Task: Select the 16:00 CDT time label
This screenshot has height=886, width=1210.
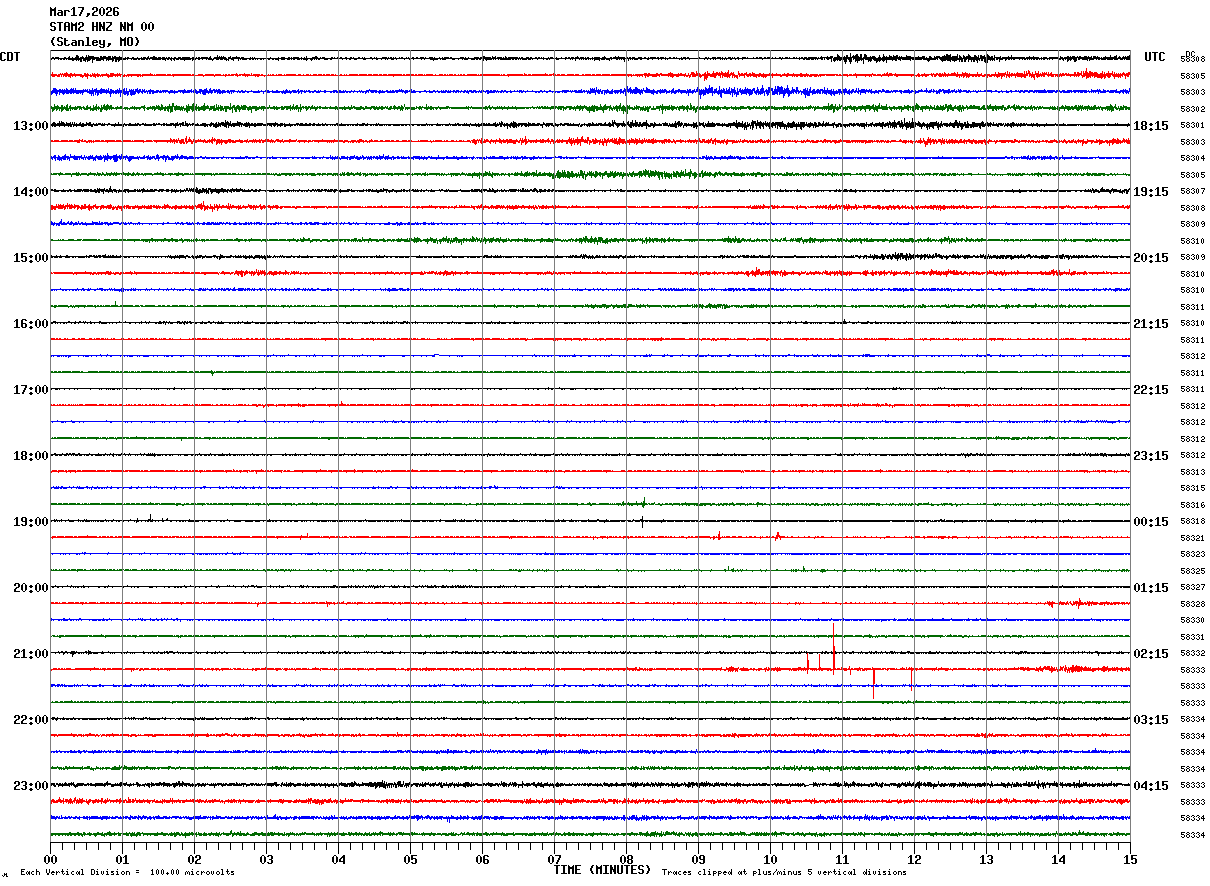Action: (30, 324)
